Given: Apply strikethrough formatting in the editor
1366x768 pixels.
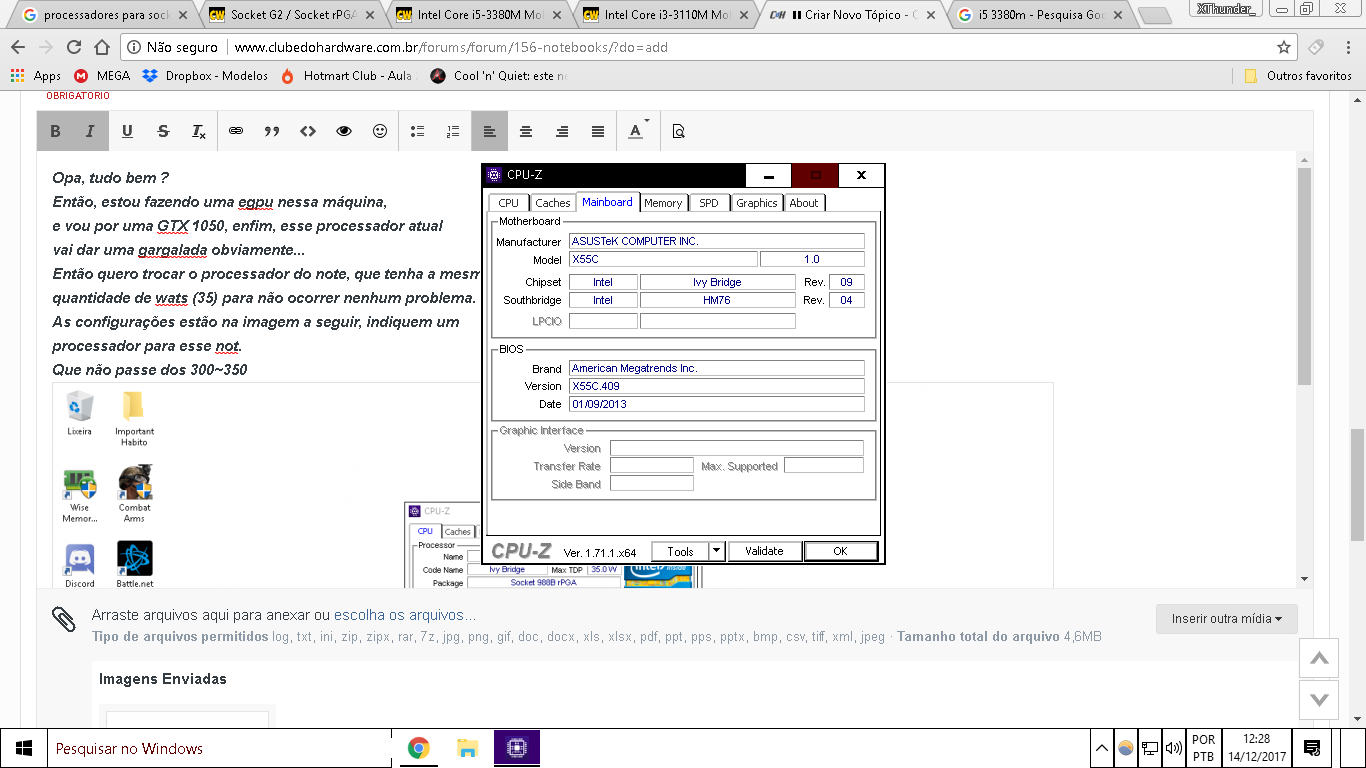Looking at the screenshot, I should point(163,131).
